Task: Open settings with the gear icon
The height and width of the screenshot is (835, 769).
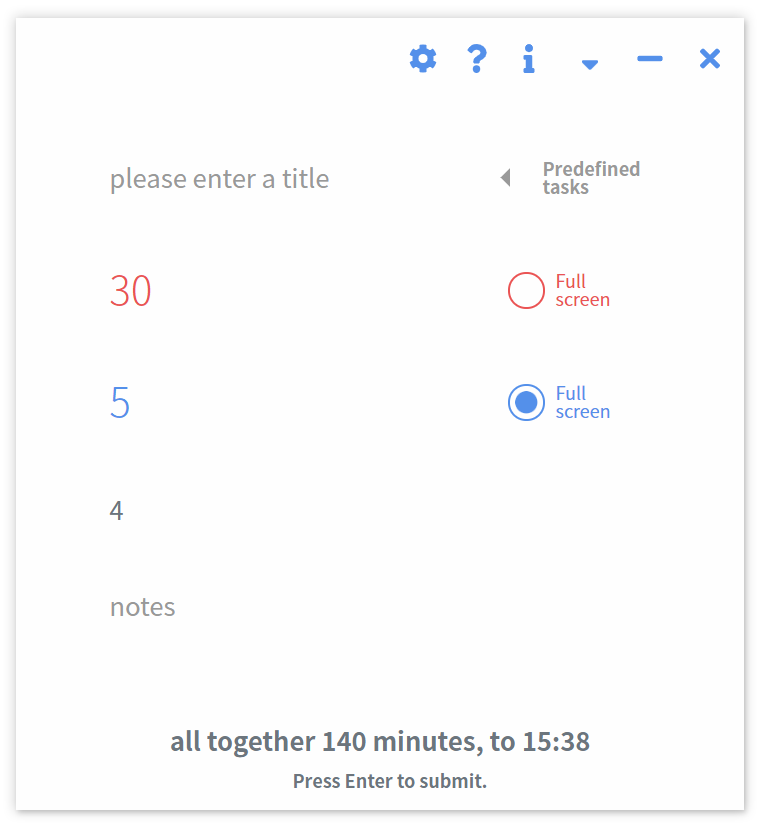Action: (423, 59)
